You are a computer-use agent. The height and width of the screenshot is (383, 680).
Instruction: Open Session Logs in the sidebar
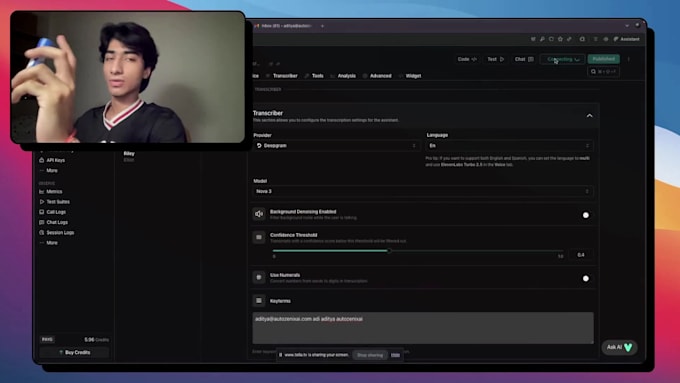click(x=56, y=232)
